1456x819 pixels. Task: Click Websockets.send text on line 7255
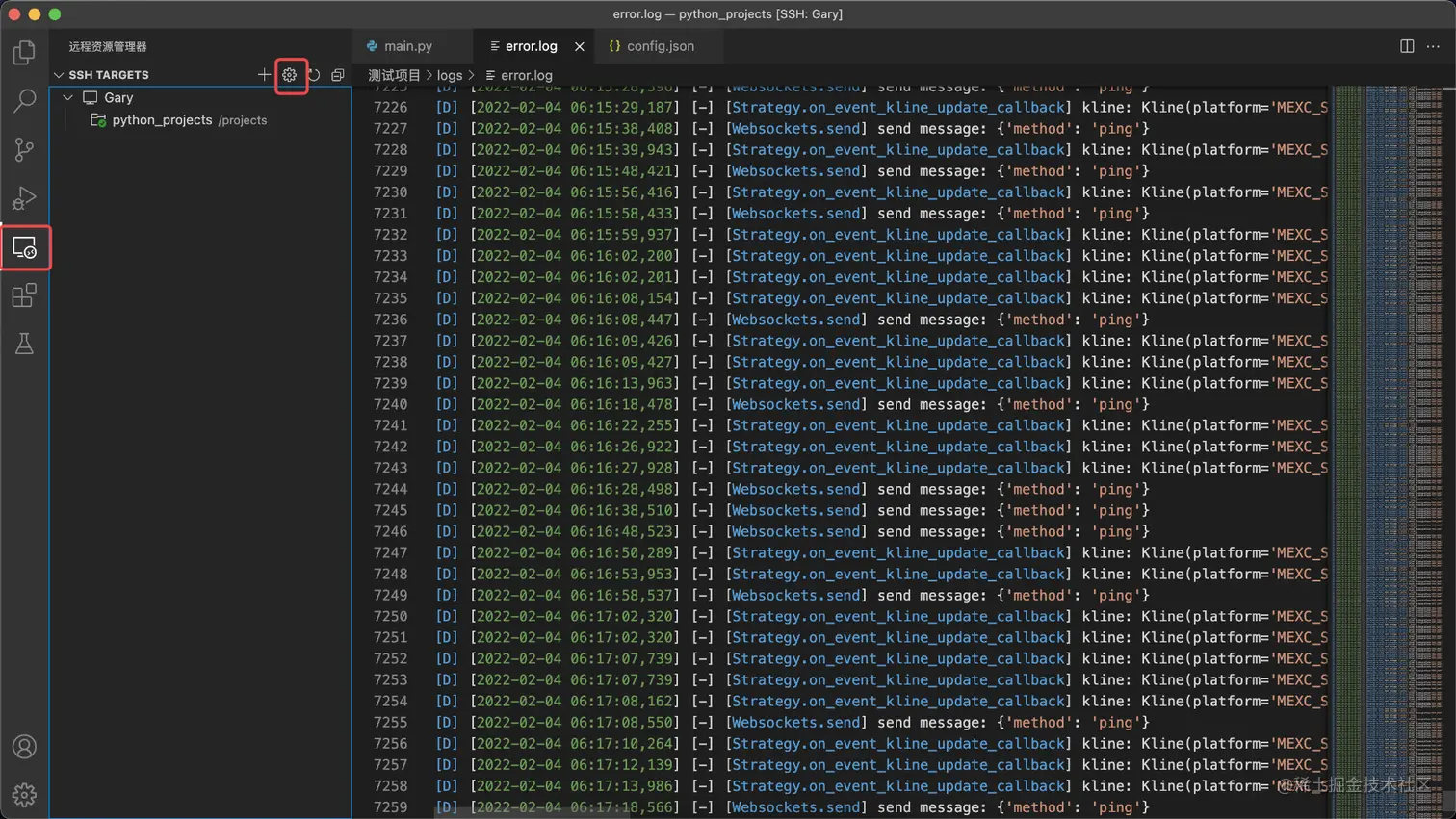coord(795,723)
